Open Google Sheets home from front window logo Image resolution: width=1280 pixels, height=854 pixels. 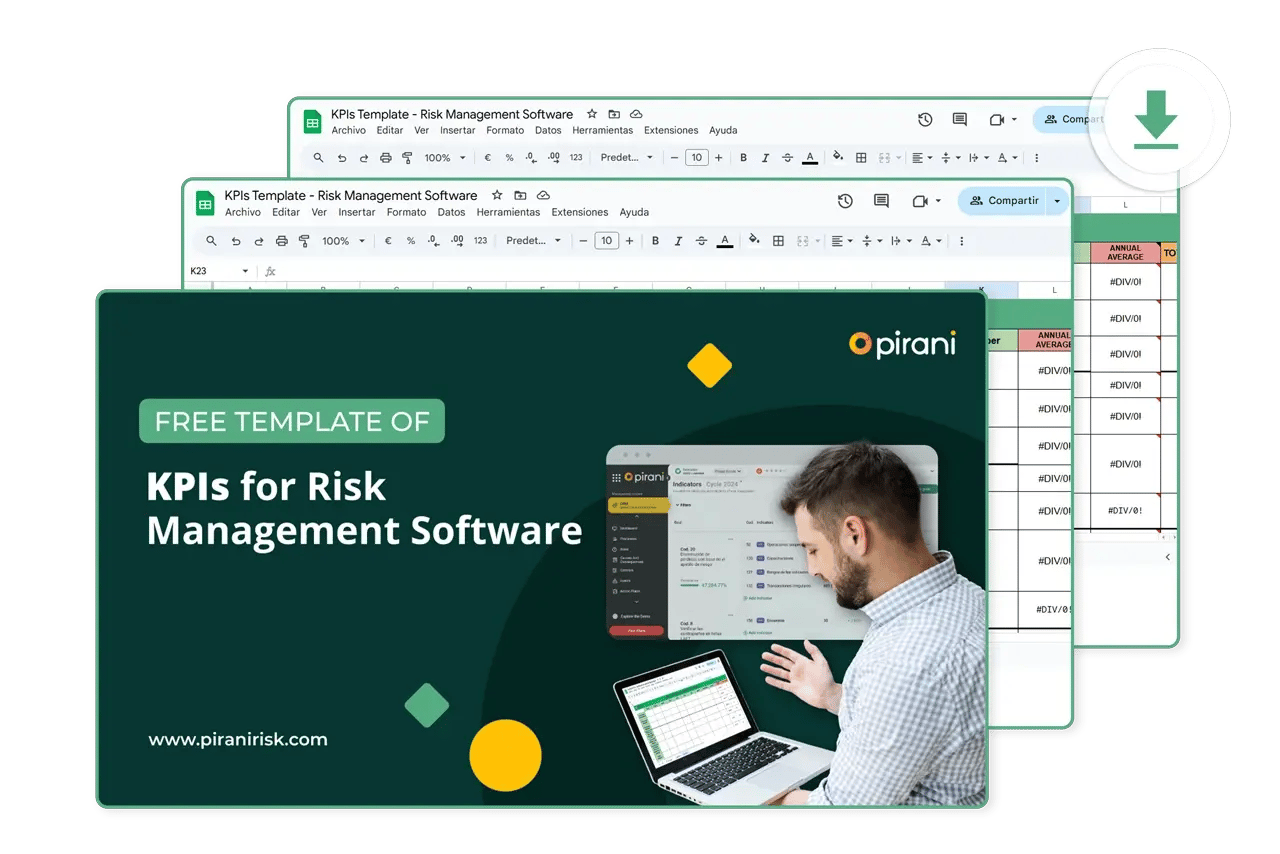tap(205, 203)
